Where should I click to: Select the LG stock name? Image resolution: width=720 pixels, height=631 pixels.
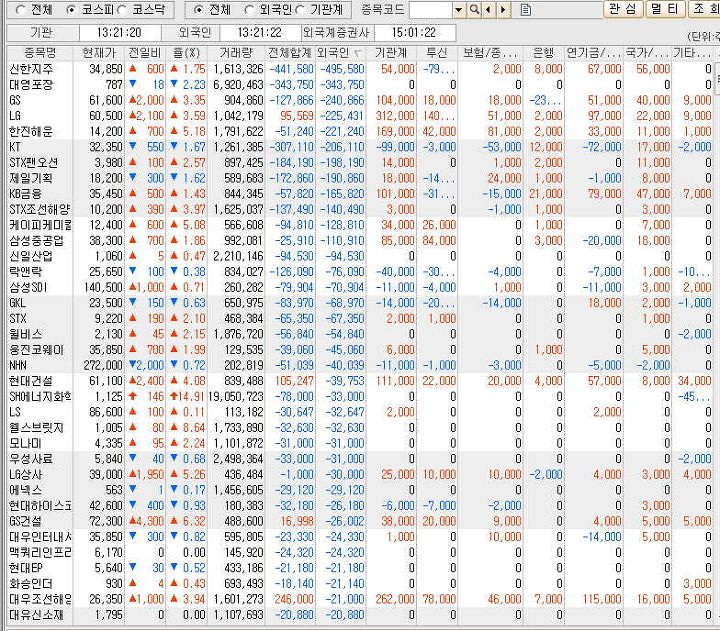tap(15, 116)
